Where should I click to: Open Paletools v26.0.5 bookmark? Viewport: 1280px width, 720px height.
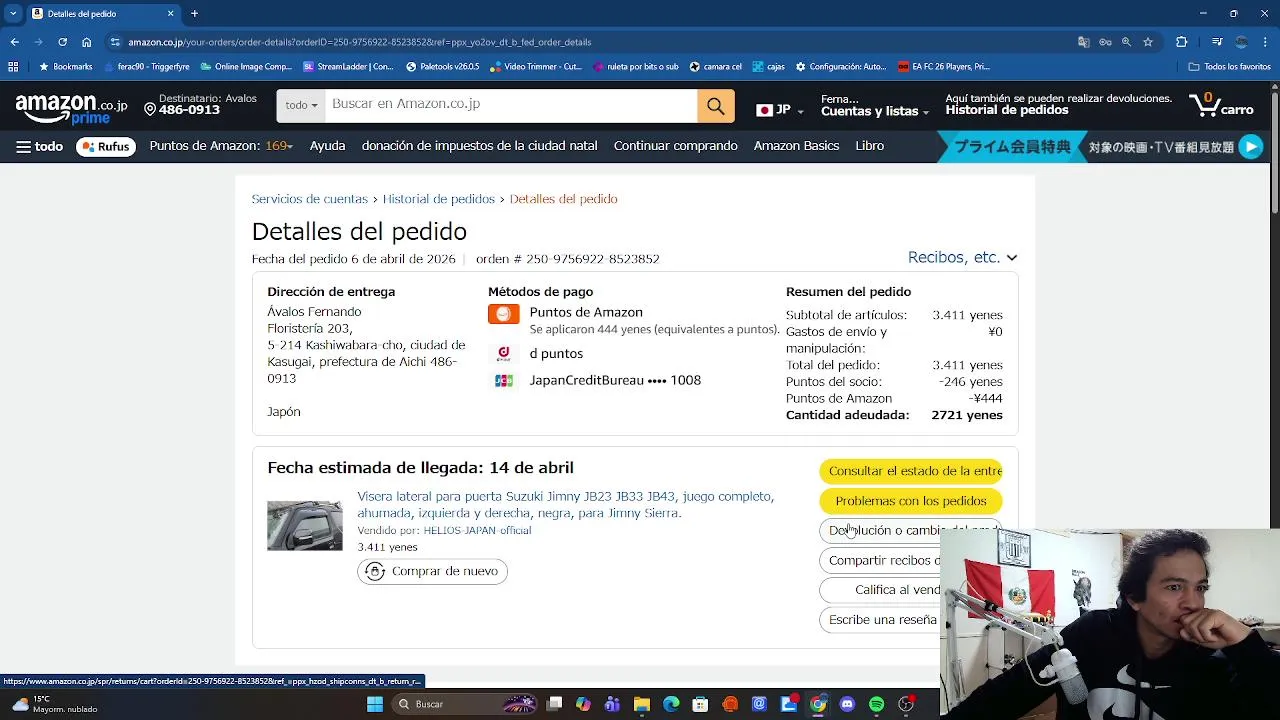pyautogui.click(x=442, y=67)
